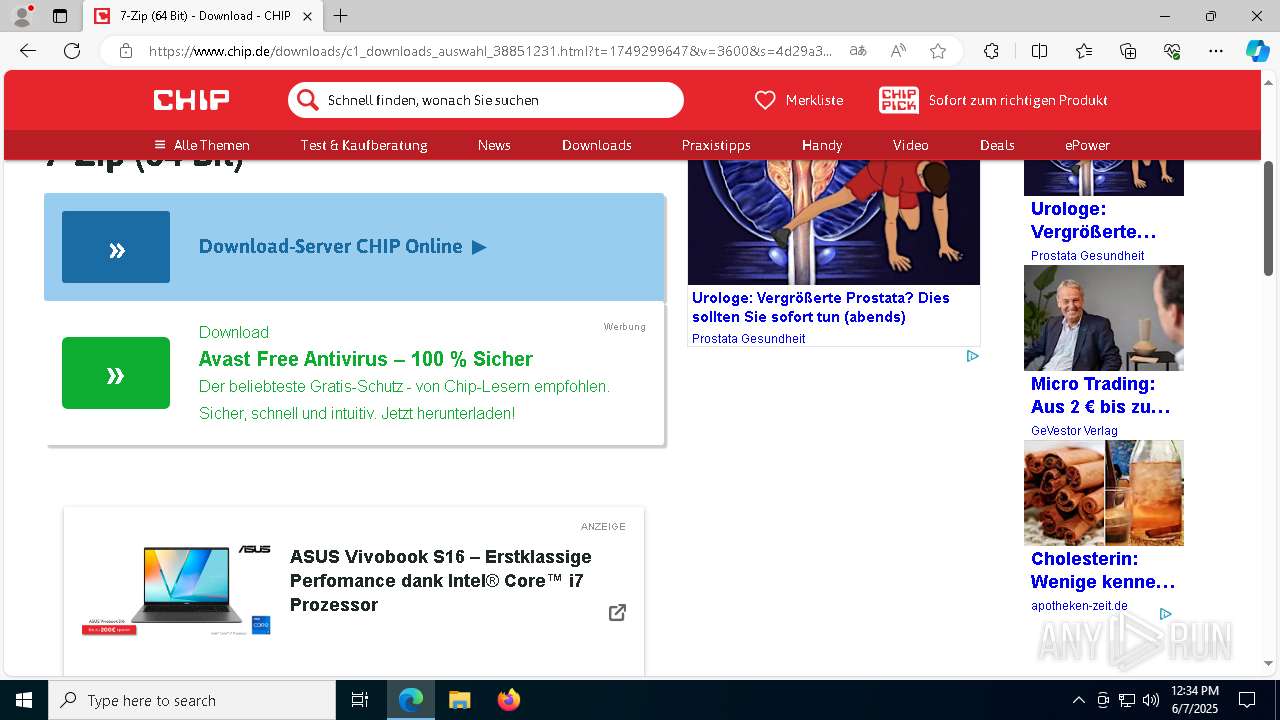Screen dimensions: 1280x720
Task: View site information lock icon
Action: (126, 51)
